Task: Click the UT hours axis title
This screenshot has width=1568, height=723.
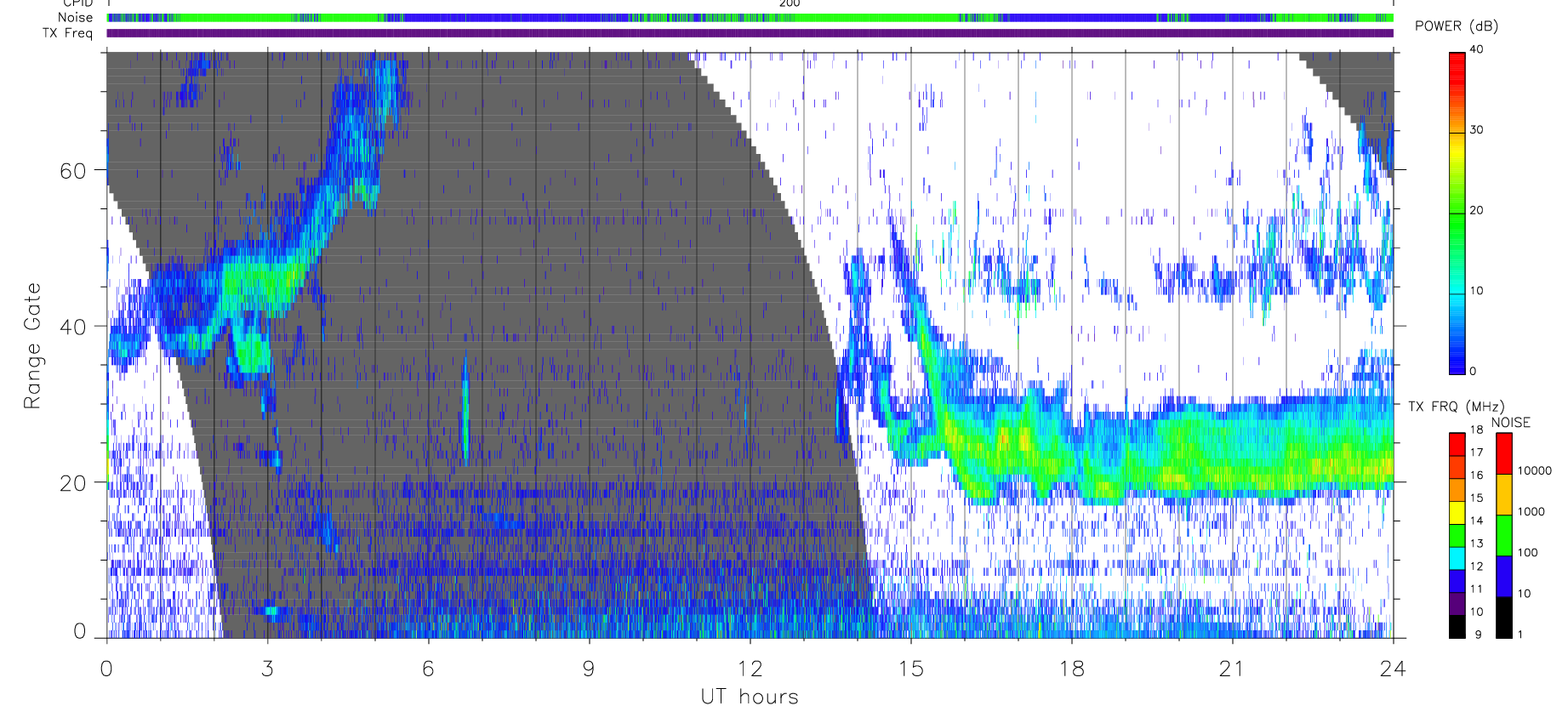Action: coord(750,697)
